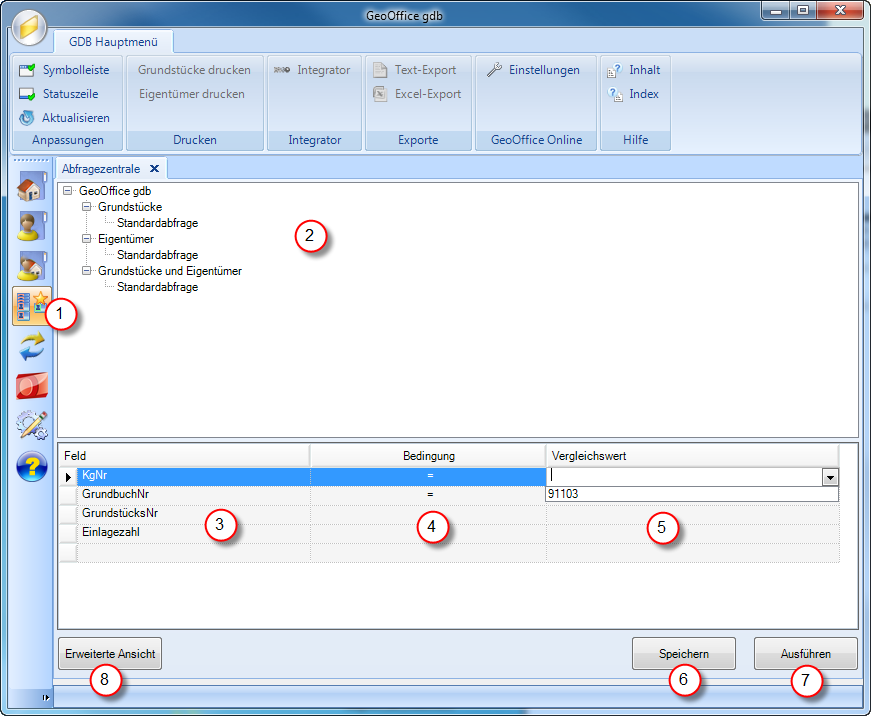Close the Abfragezentrale tab

click(x=154, y=169)
